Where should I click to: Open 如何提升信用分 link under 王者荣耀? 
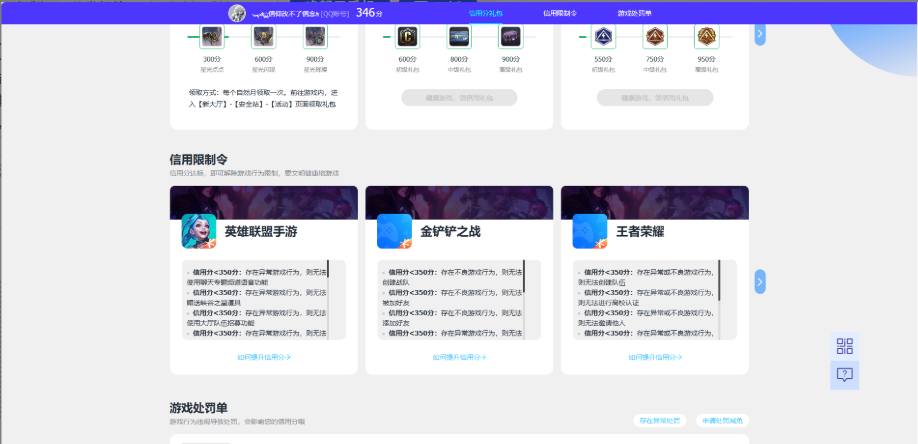click(655, 357)
